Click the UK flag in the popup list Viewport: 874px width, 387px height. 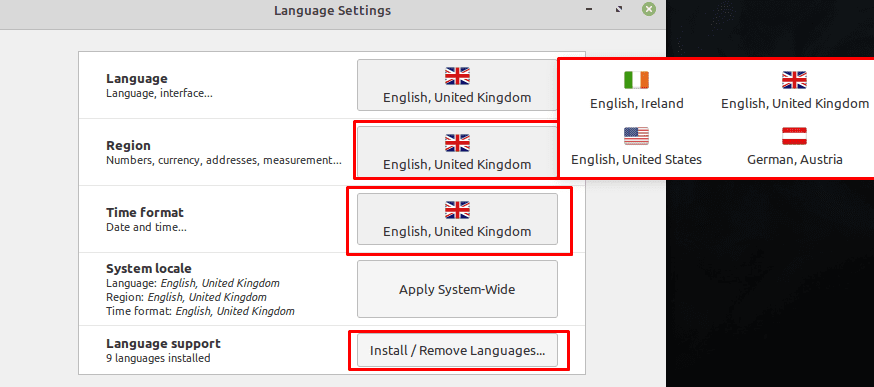click(794, 80)
